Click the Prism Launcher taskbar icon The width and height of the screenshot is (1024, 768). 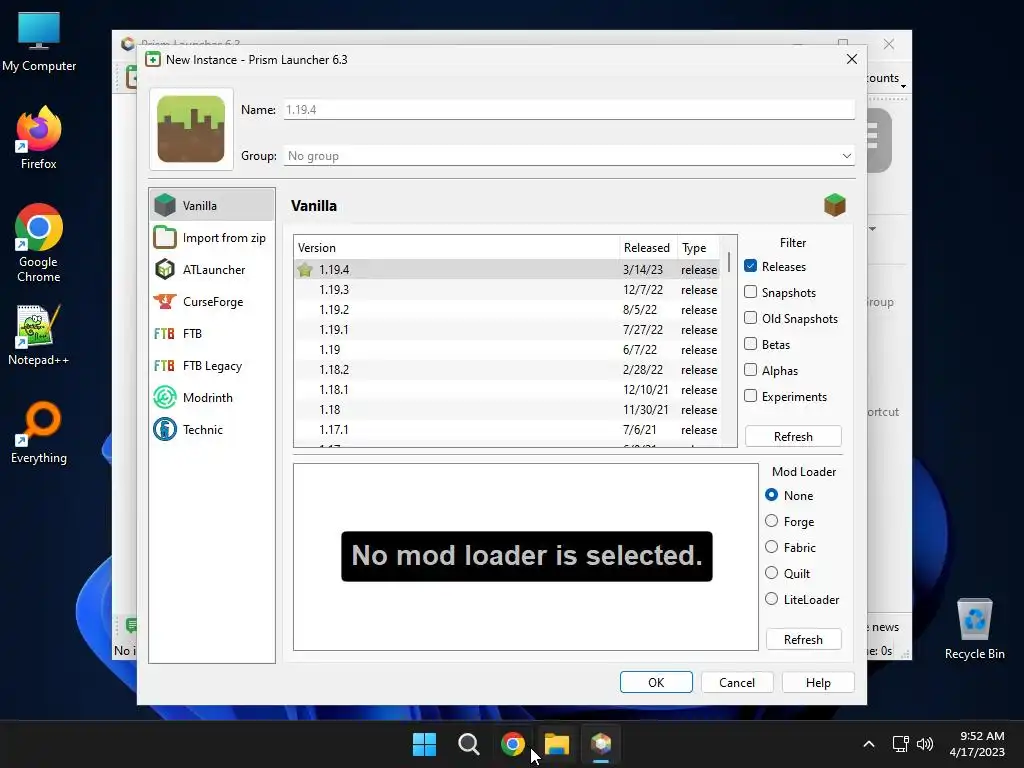[601, 744]
